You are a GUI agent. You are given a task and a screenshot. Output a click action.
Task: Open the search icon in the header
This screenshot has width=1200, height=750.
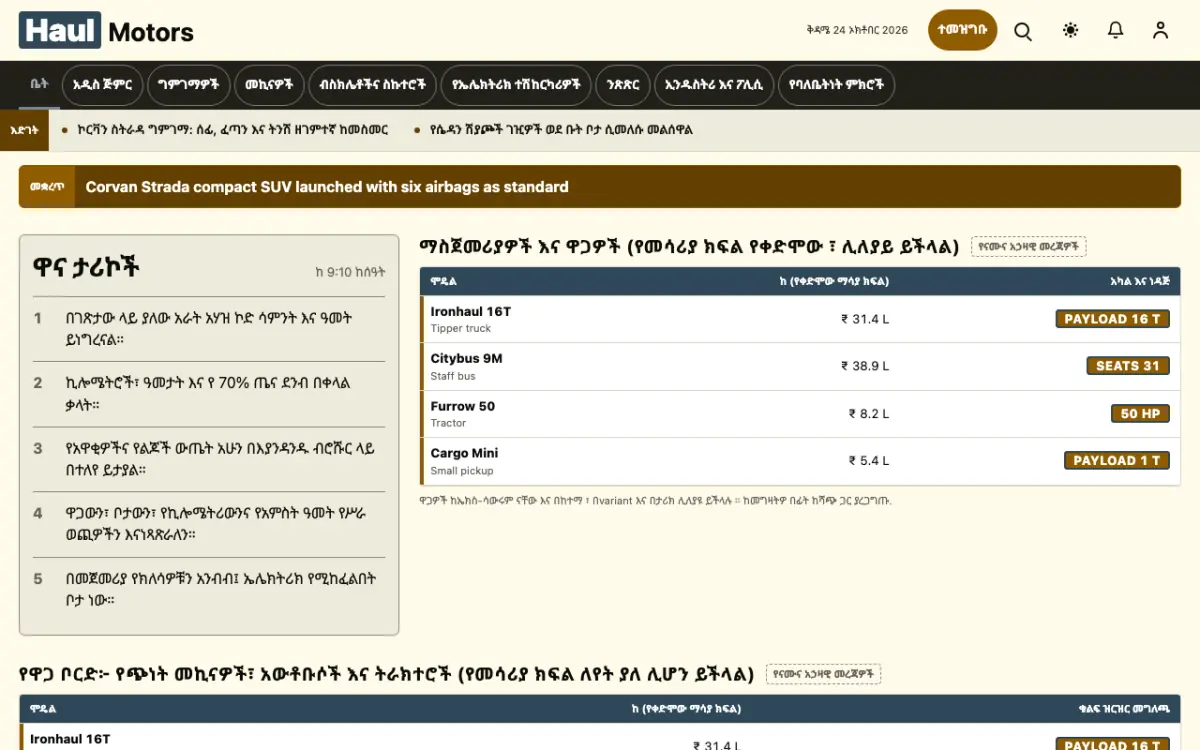(1023, 30)
